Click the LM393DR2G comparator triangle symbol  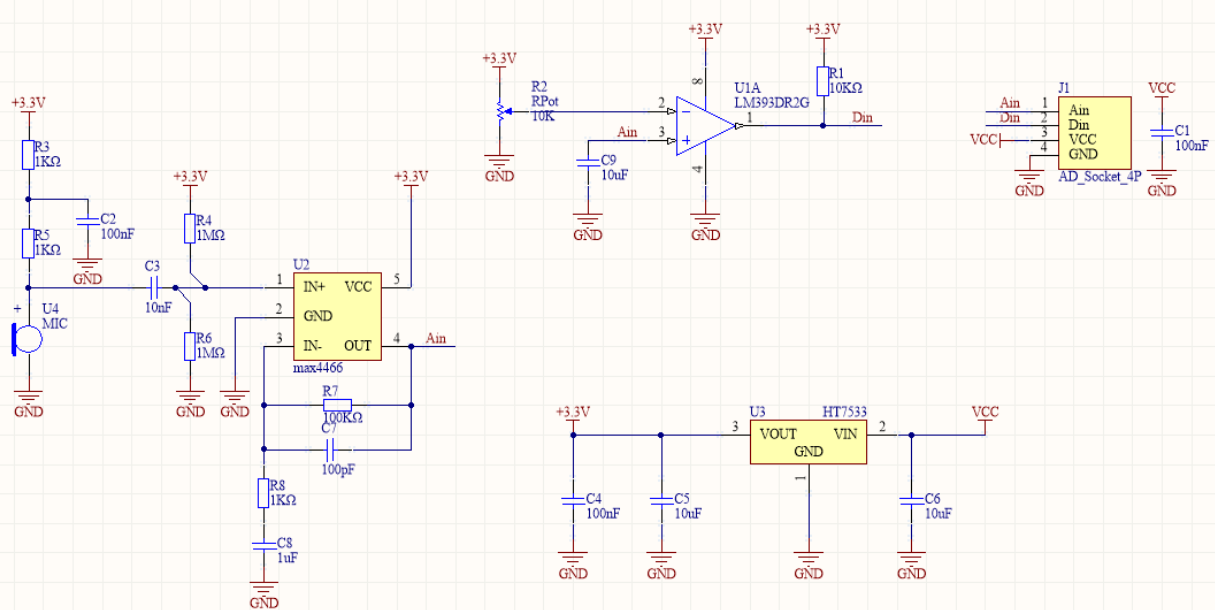(x=704, y=125)
